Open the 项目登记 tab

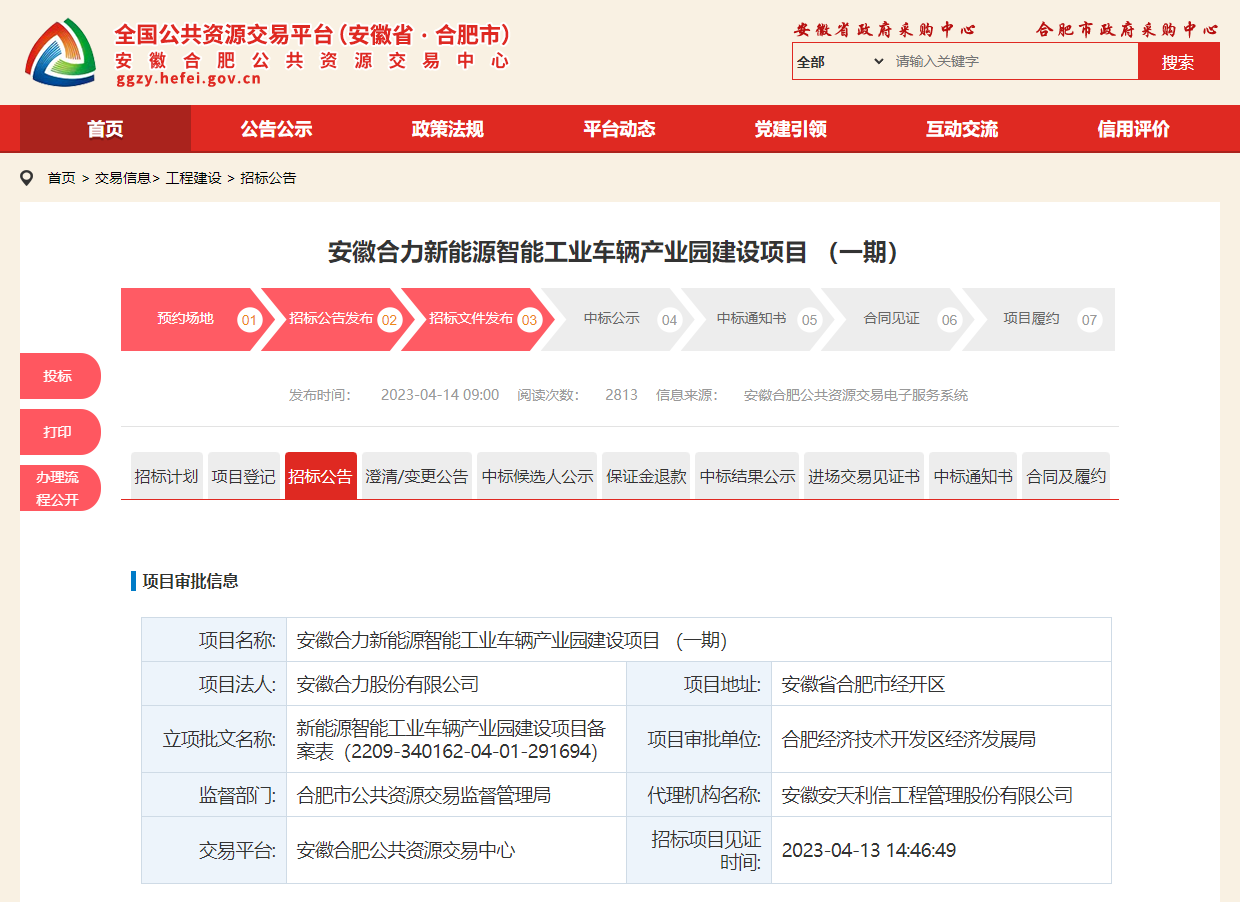[x=243, y=475]
